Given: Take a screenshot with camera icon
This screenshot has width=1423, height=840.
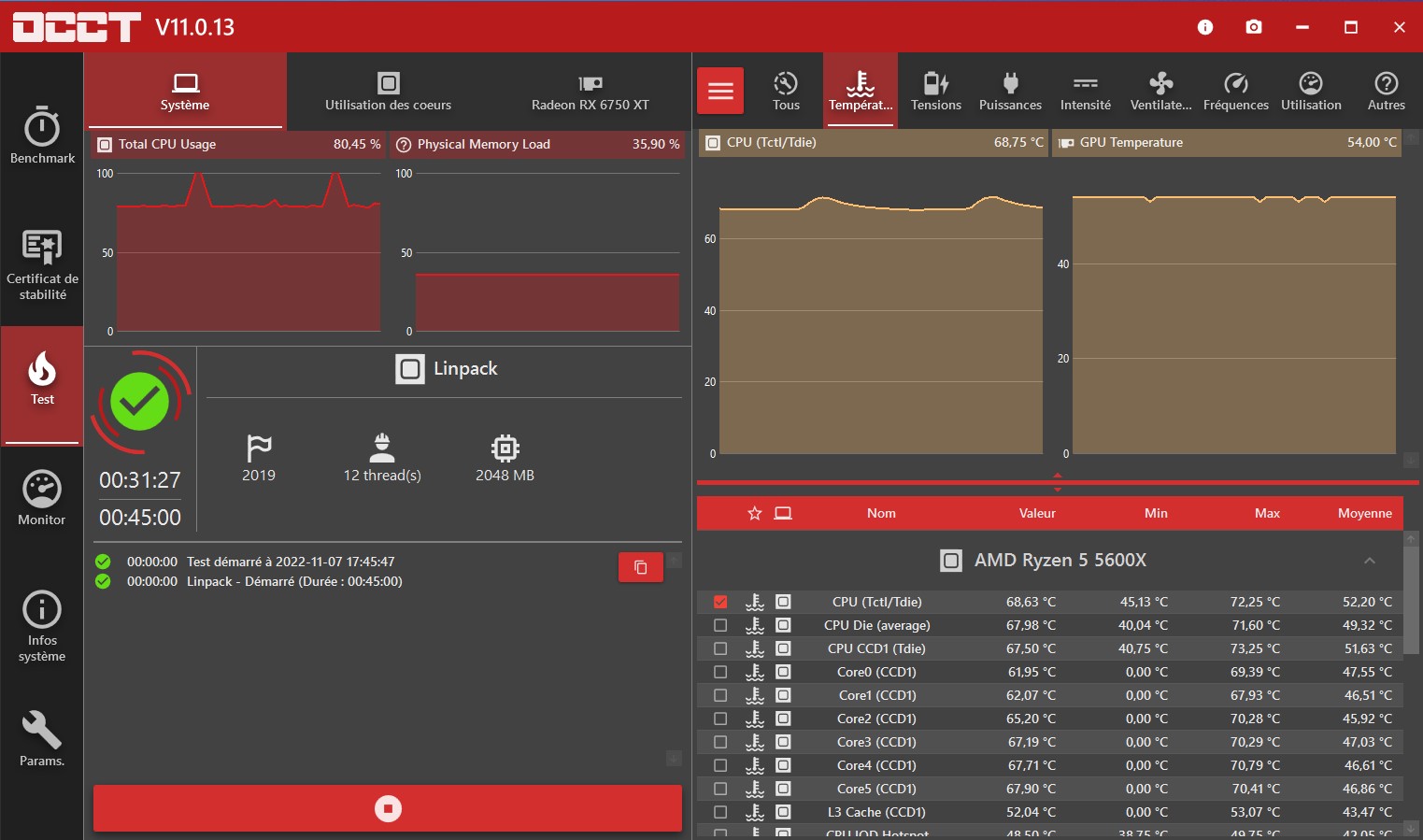Looking at the screenshot, I should tap(1254, 27).
